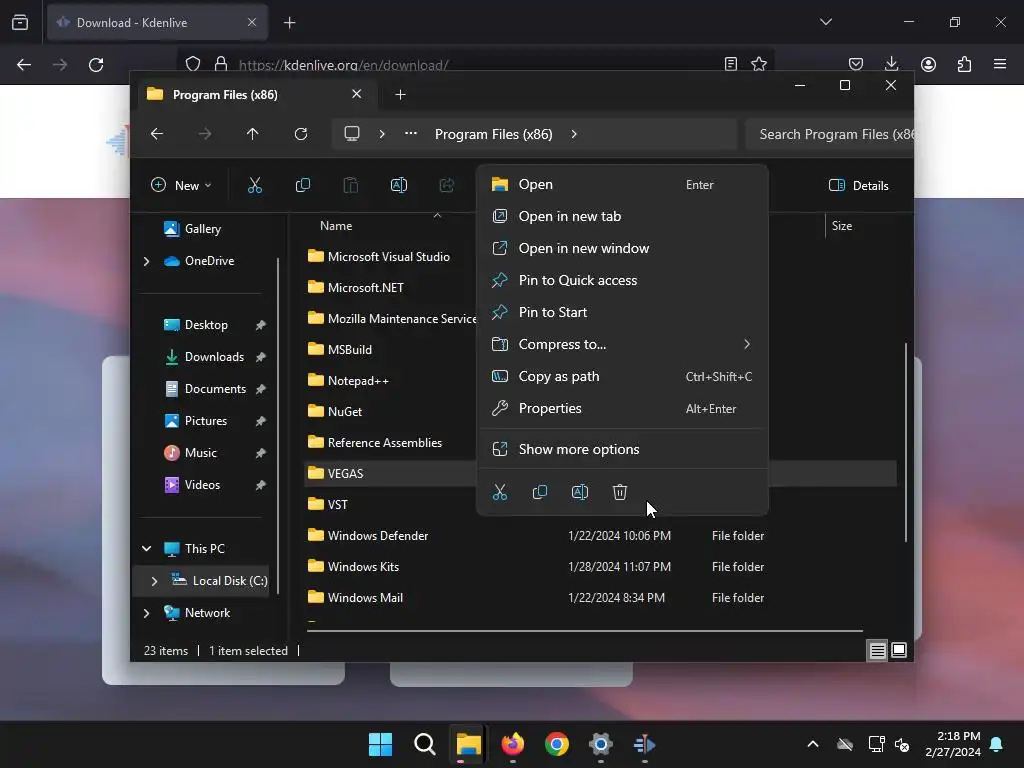Open Firefox list all tabs dropdown
The height and width of the screenshot is (768, 1024).
click(x=825, y=22)
